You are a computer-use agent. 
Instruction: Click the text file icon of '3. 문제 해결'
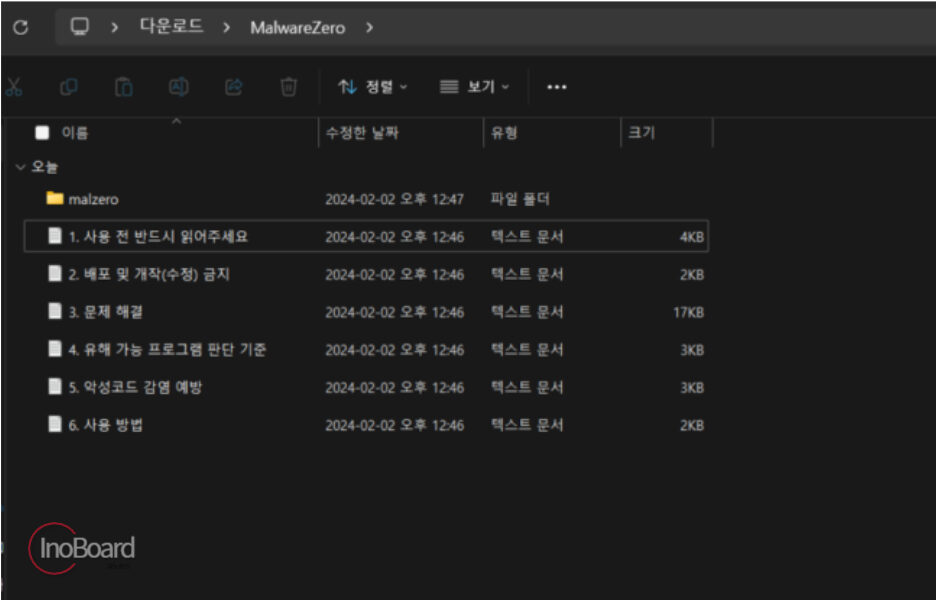(55, 311)
